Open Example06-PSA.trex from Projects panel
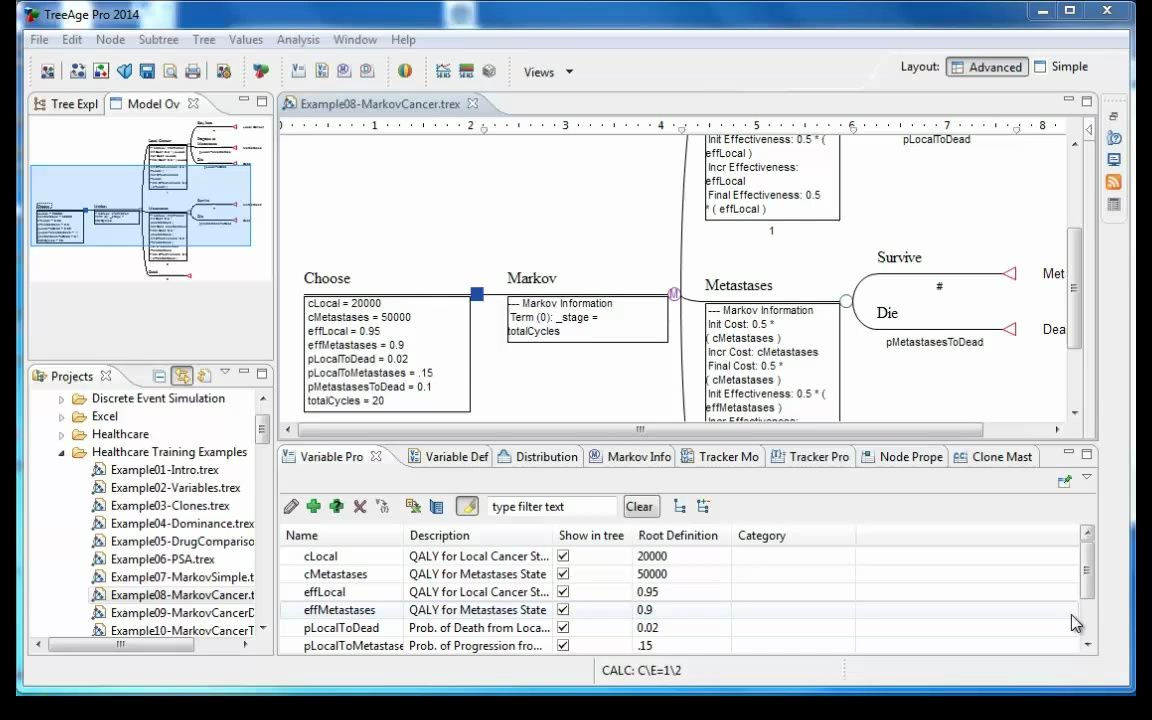Image resolution: width=1152 pixels, height=720 pixels. 162,559
